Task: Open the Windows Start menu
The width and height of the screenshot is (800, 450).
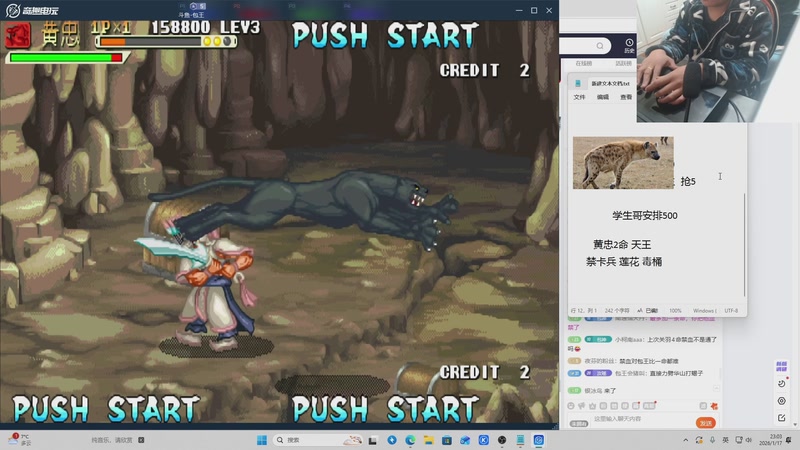Action: 262,440
